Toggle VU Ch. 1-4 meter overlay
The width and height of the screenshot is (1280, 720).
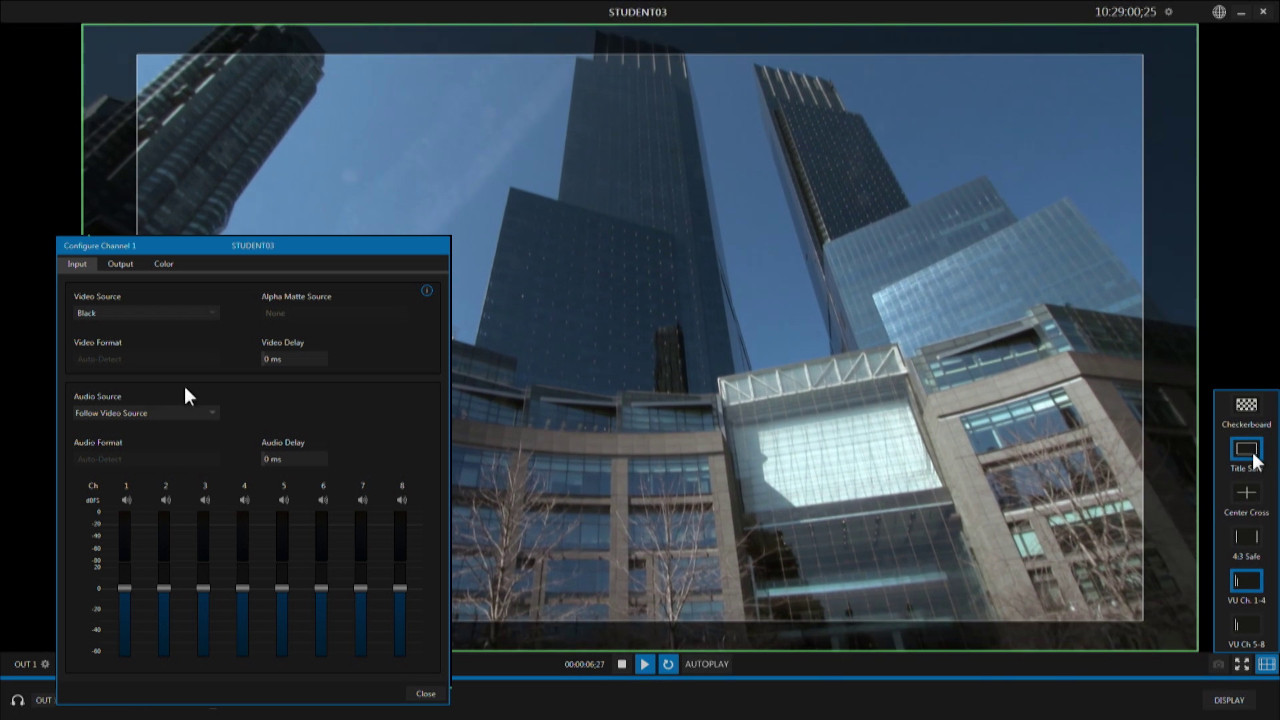pos(1246,581)
